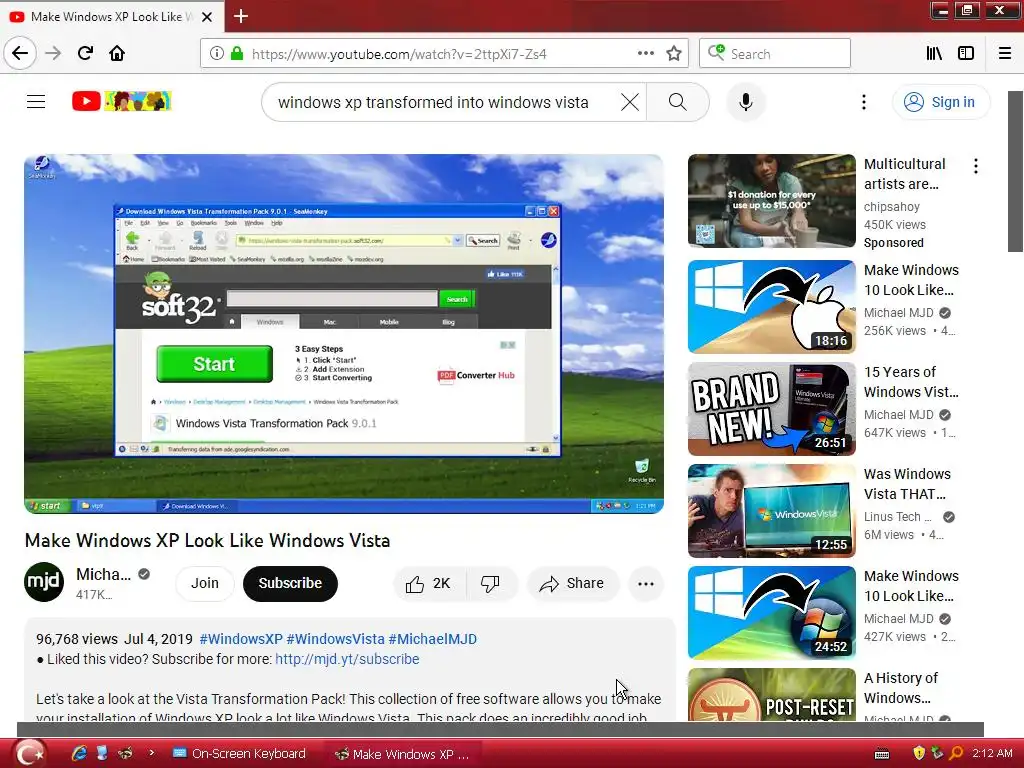Open the mjd.yt/subscribe link
The image size is (1024, 768).
347,659
